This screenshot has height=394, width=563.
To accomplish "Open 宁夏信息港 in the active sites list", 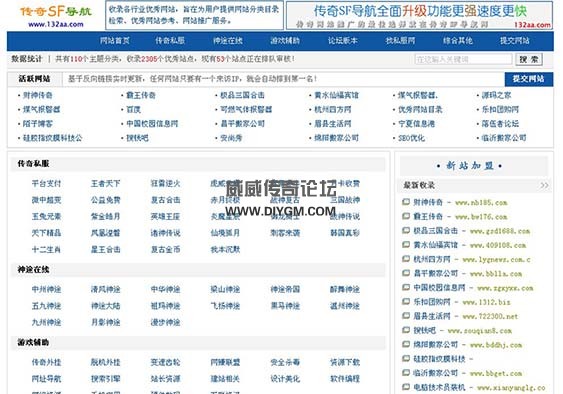I will pyautogui.click(x=417, y=124).
